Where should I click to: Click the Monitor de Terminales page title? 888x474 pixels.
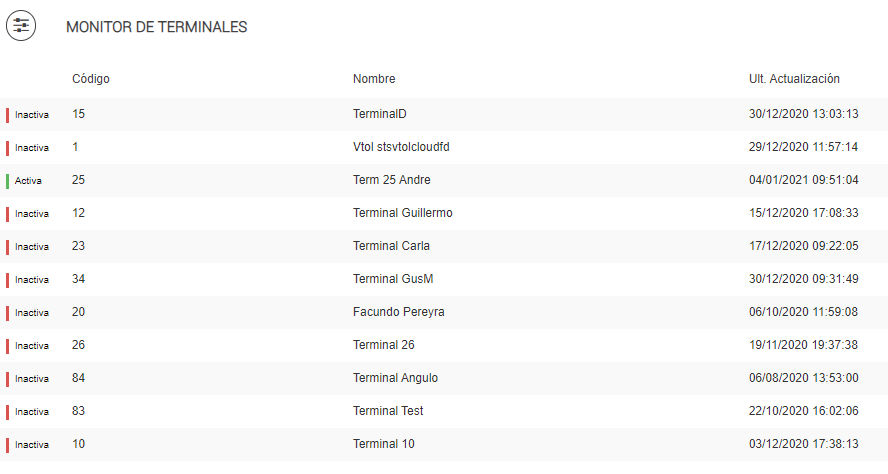point(156,27)
